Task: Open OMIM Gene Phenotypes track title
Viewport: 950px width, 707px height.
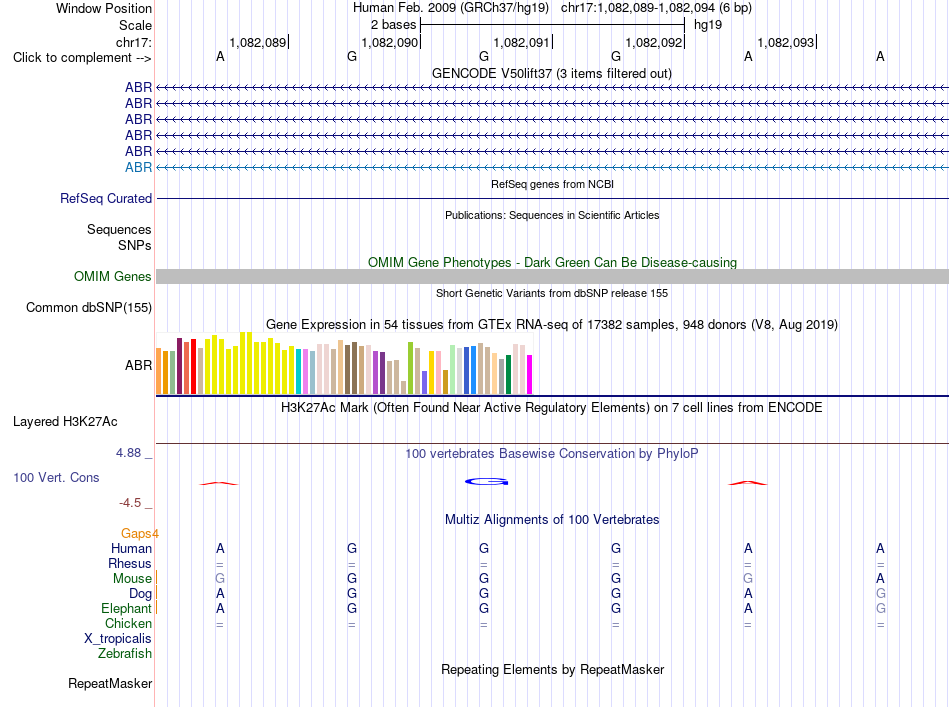Action: 552,262
